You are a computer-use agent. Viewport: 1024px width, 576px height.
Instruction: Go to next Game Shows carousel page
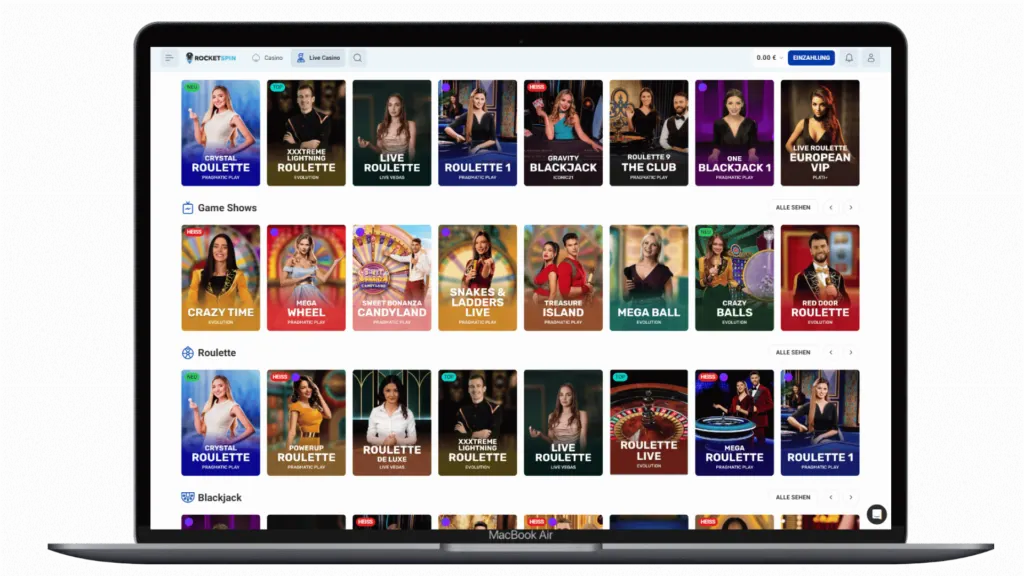[x=850, y=208]
